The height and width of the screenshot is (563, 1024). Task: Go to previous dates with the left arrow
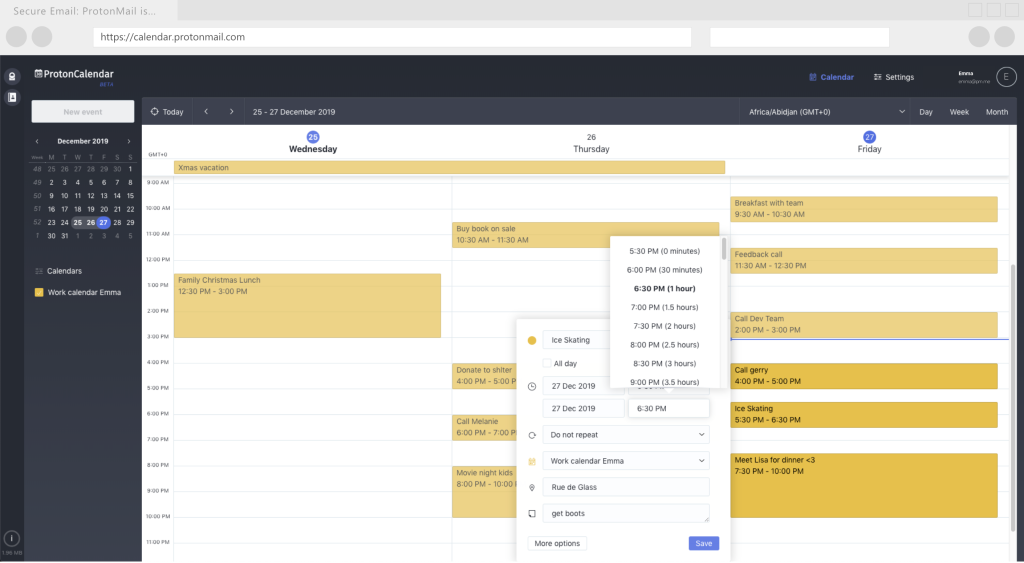(206, 112)
